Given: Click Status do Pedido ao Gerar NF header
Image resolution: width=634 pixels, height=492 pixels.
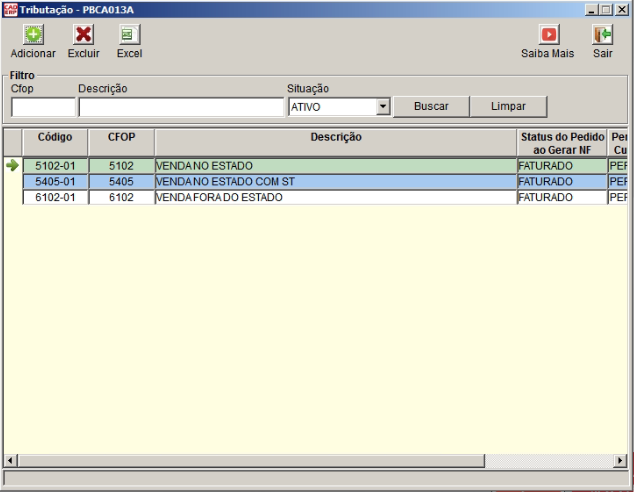Looking at the screenshot, I should click(x=562, y=143).
